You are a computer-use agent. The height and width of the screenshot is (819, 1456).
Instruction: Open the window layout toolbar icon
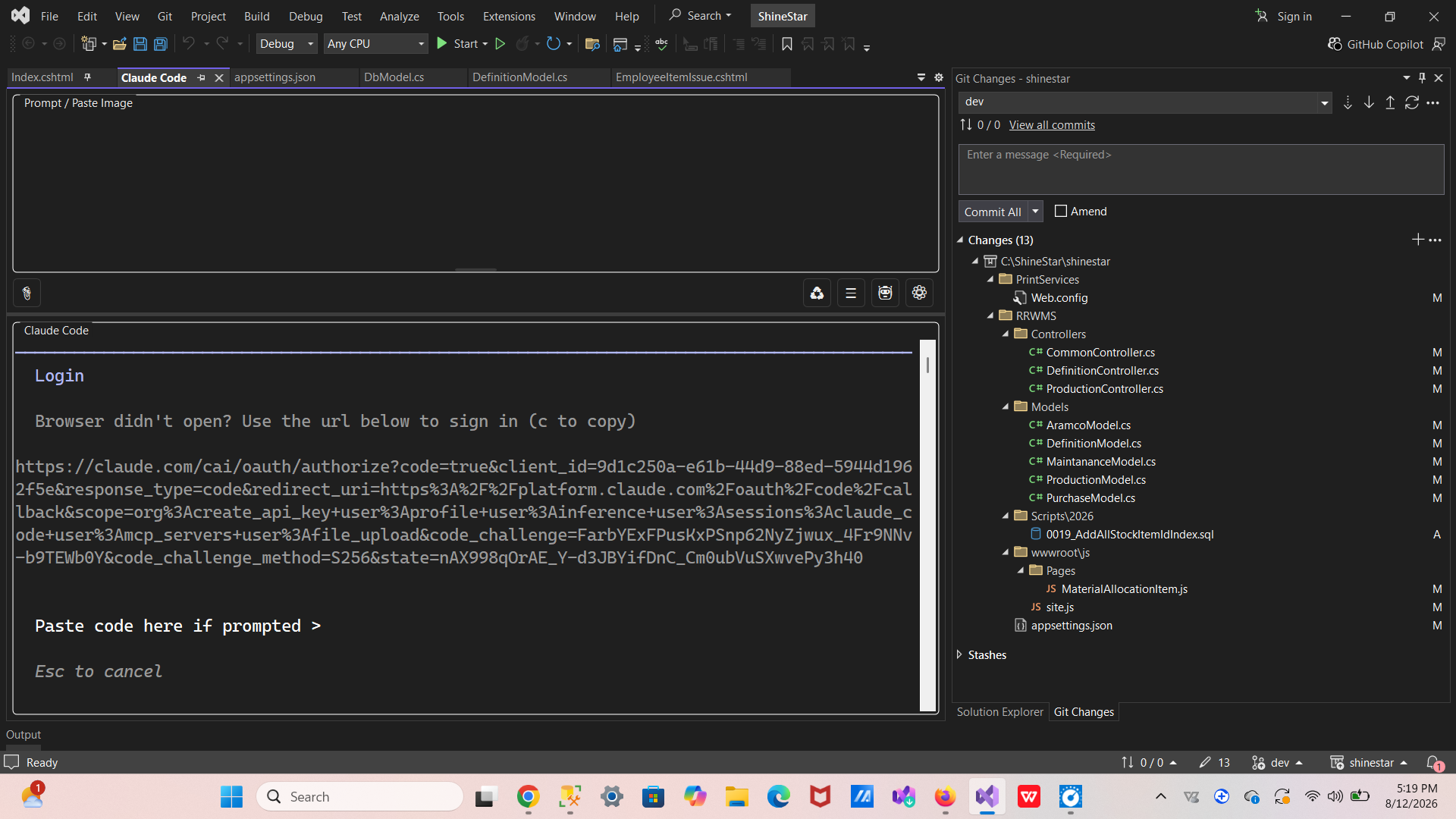tap(620, 44)
